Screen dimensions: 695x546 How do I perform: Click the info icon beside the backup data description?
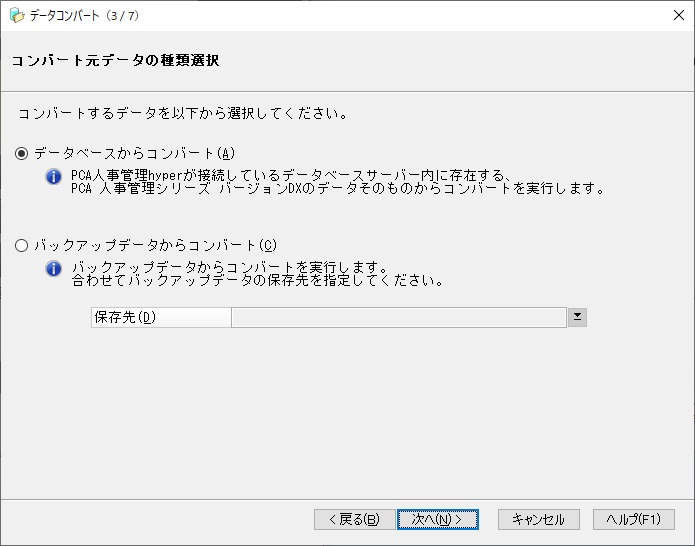coord(54,269)
